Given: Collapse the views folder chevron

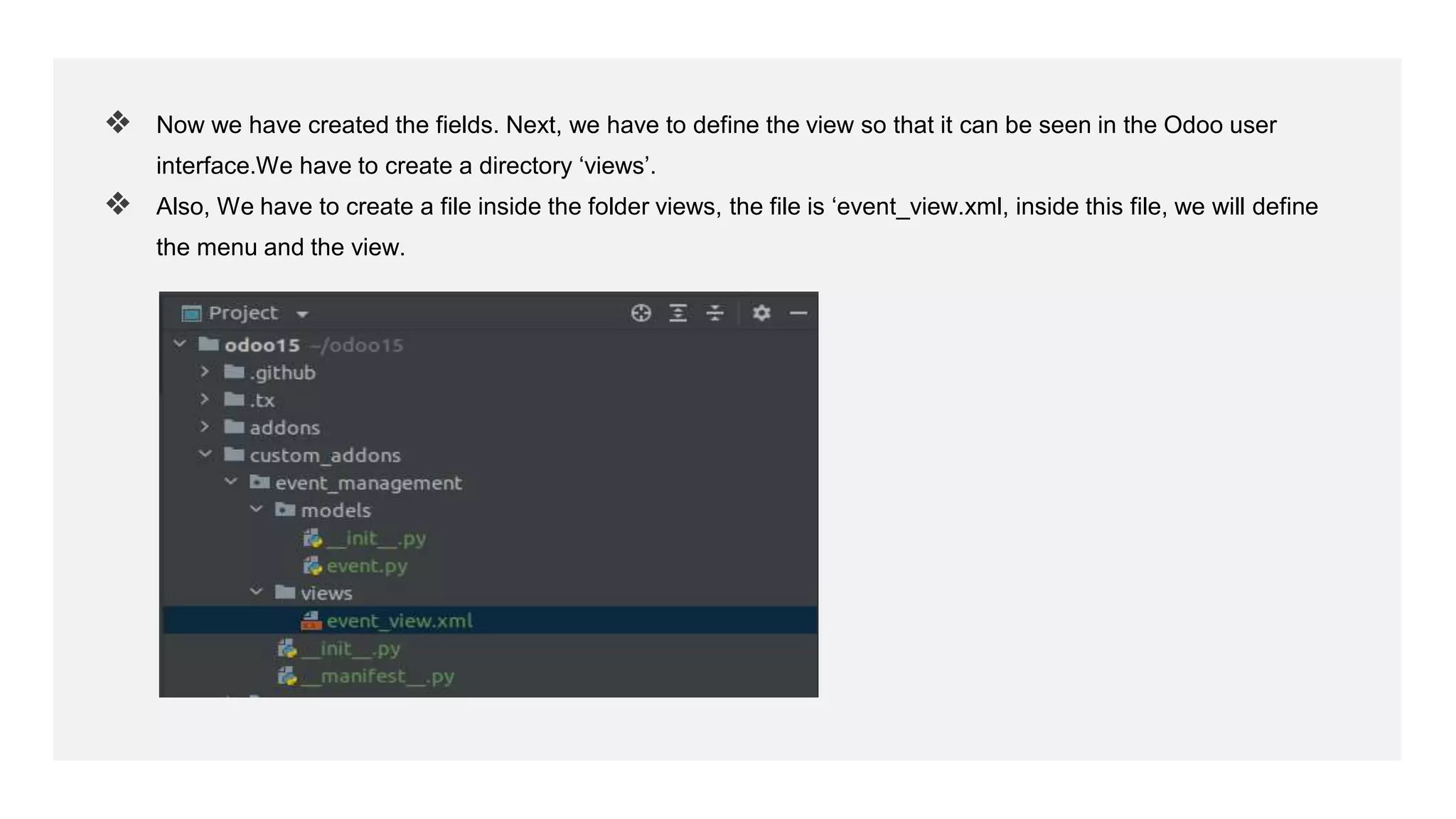Looking at the screenshot, I should [x=256, y=592].
